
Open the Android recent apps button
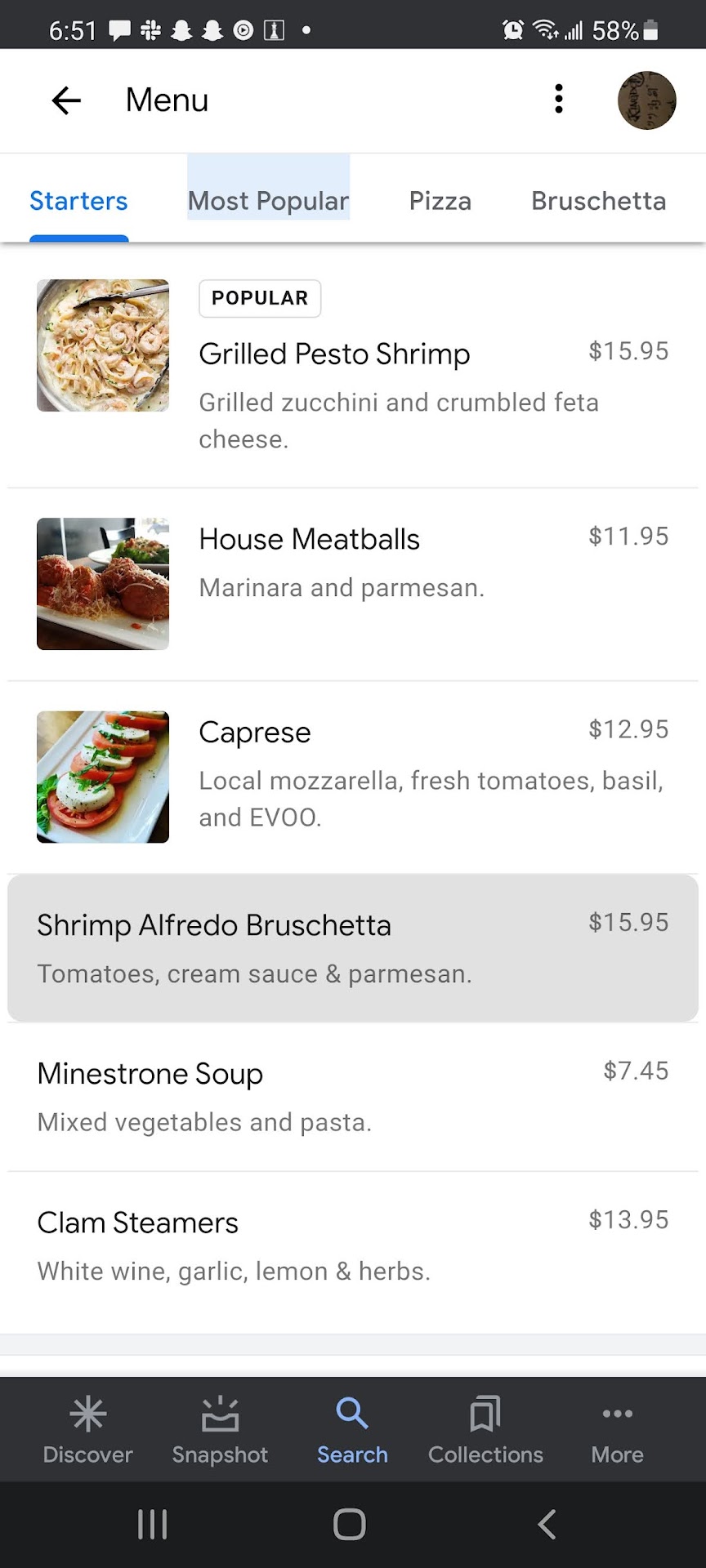pyautogui.click(x=153, y=1524)
